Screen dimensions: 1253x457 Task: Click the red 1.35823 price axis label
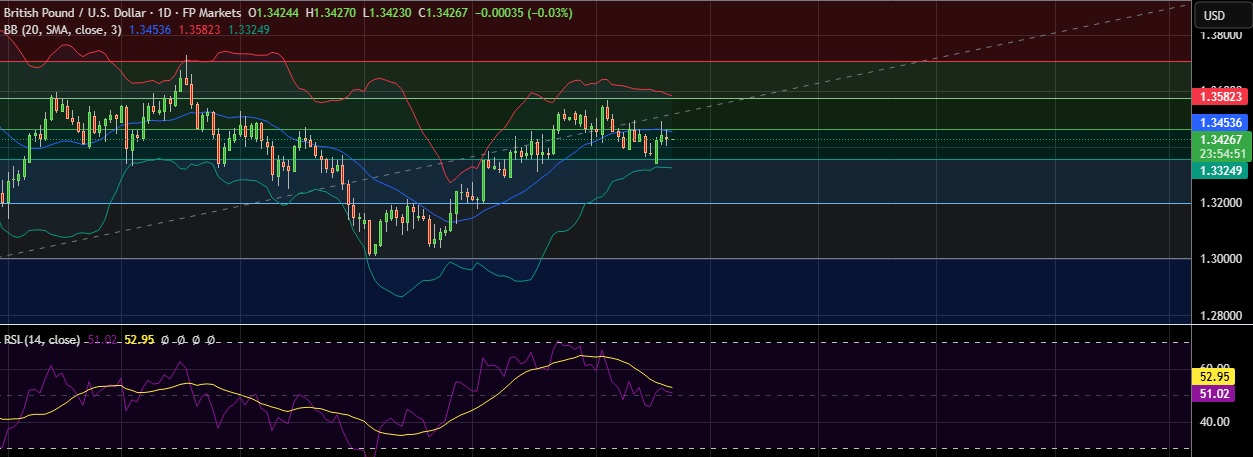coord(1221,97)
